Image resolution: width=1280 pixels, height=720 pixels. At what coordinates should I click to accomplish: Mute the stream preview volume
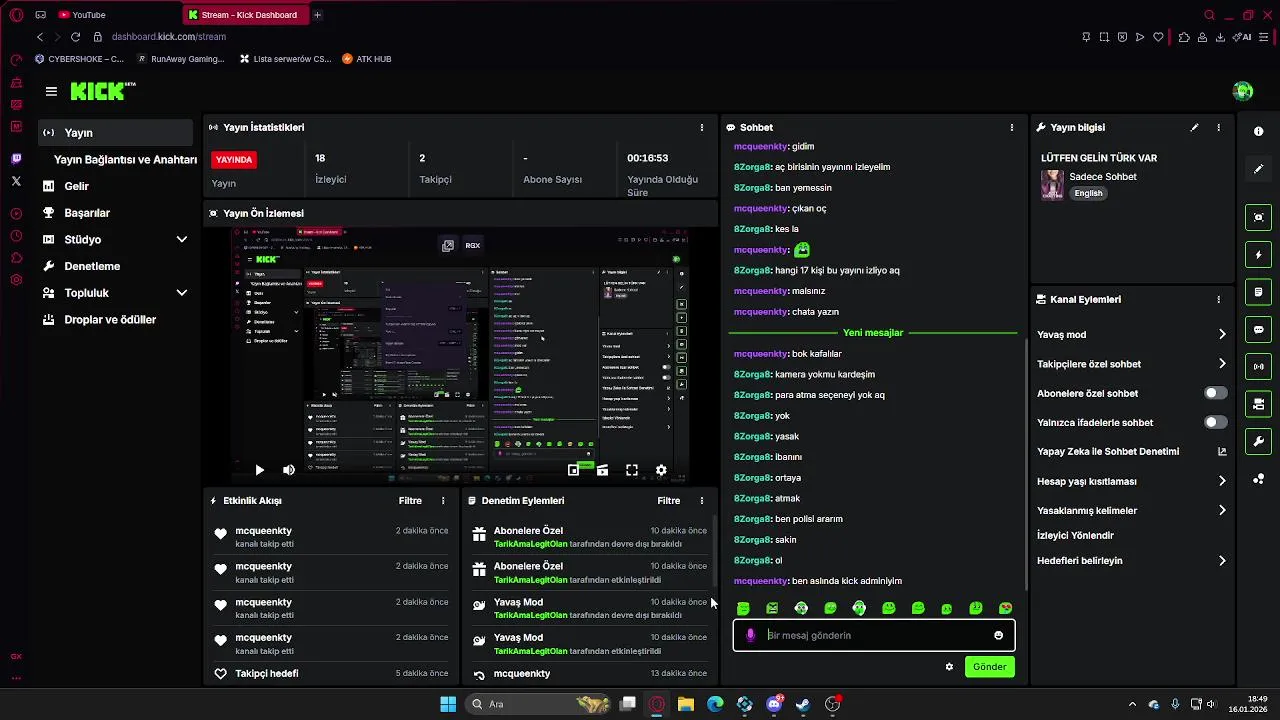[288, 470]
